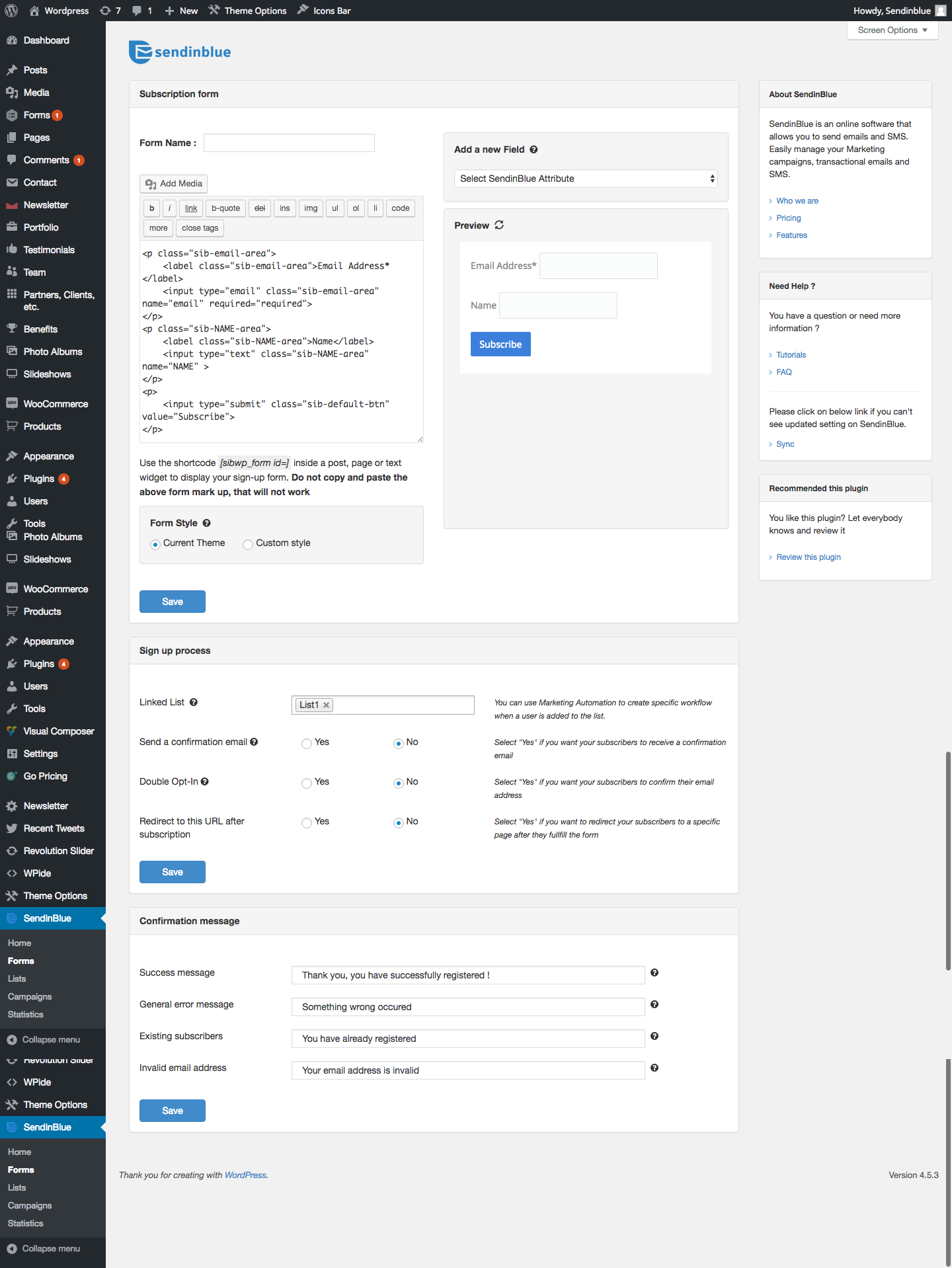Image resolution: width=952 pixels, height=1268 pixels.
Task: Select No for Double Opt-In
Action: tap(399, 783)
